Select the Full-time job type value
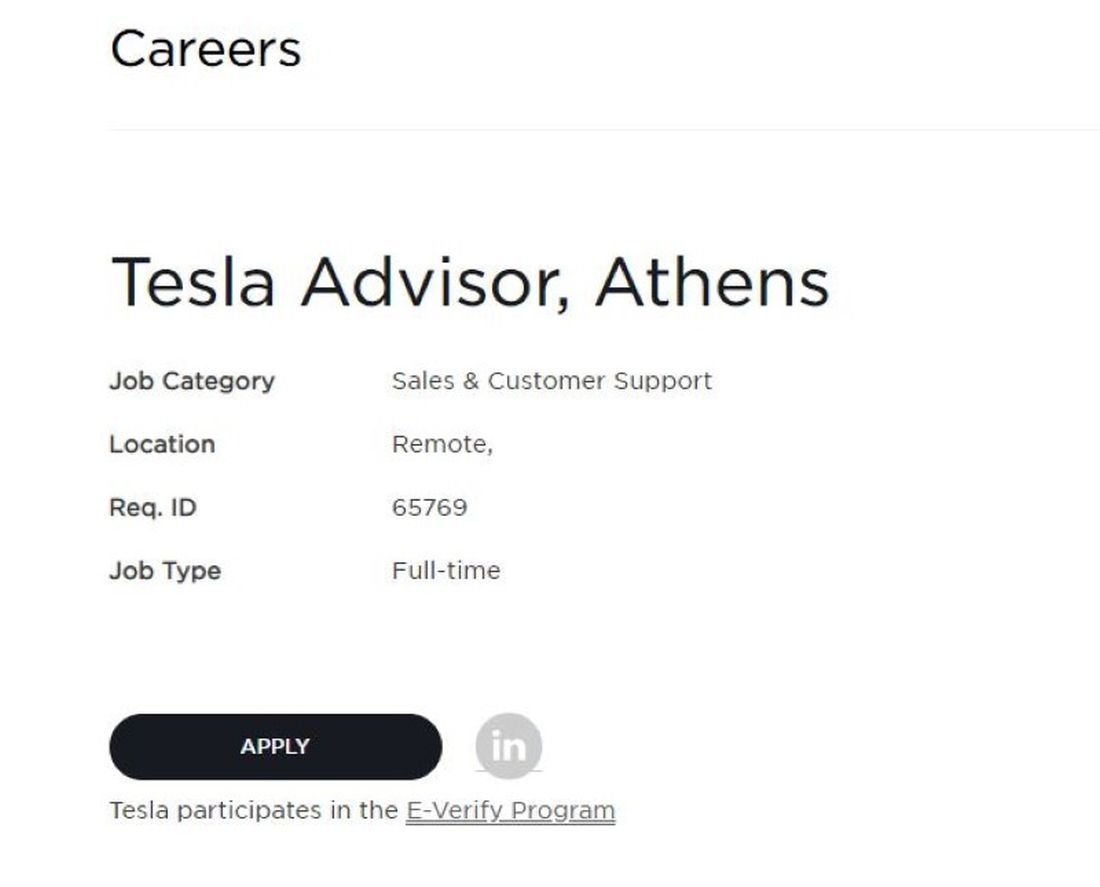The width and height of the screenshot is (1100, 887). [x=446, y=571]
